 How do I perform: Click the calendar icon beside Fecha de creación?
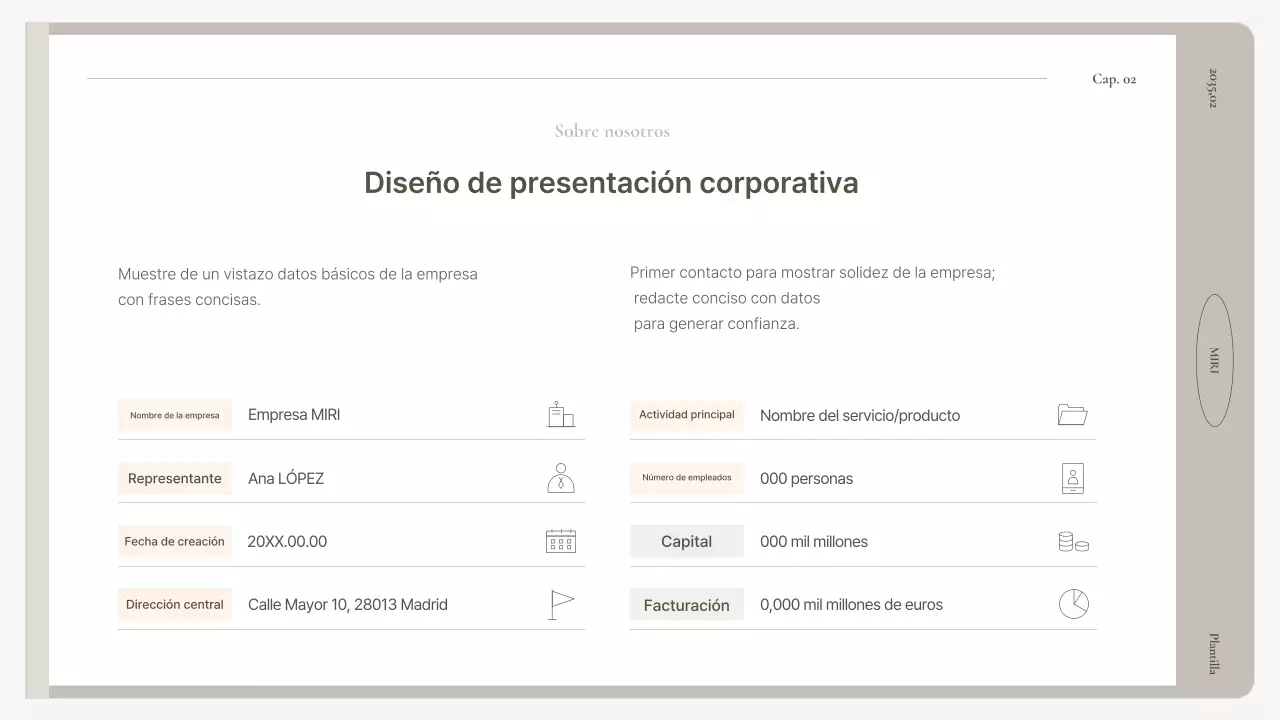tap(560, 540)
